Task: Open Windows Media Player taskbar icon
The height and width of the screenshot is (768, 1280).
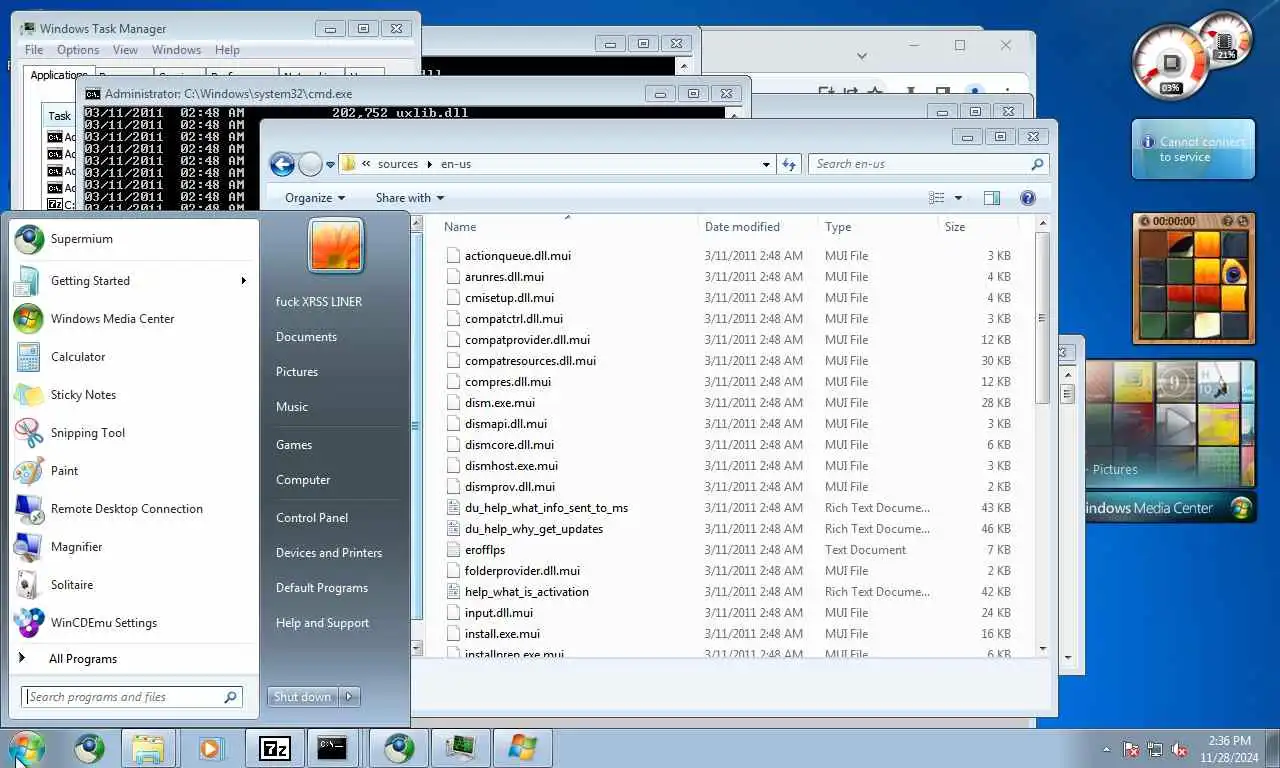Action: click(x=210, y=748)
